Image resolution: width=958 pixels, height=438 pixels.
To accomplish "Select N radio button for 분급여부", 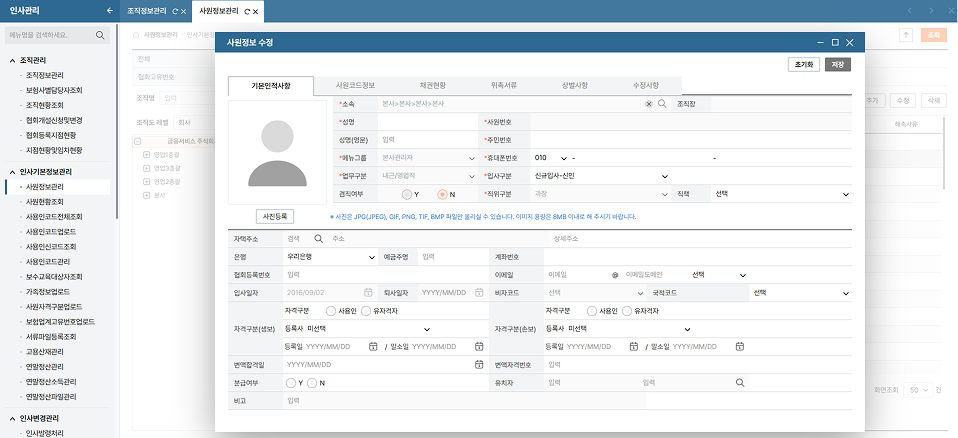I will [311, 383].
